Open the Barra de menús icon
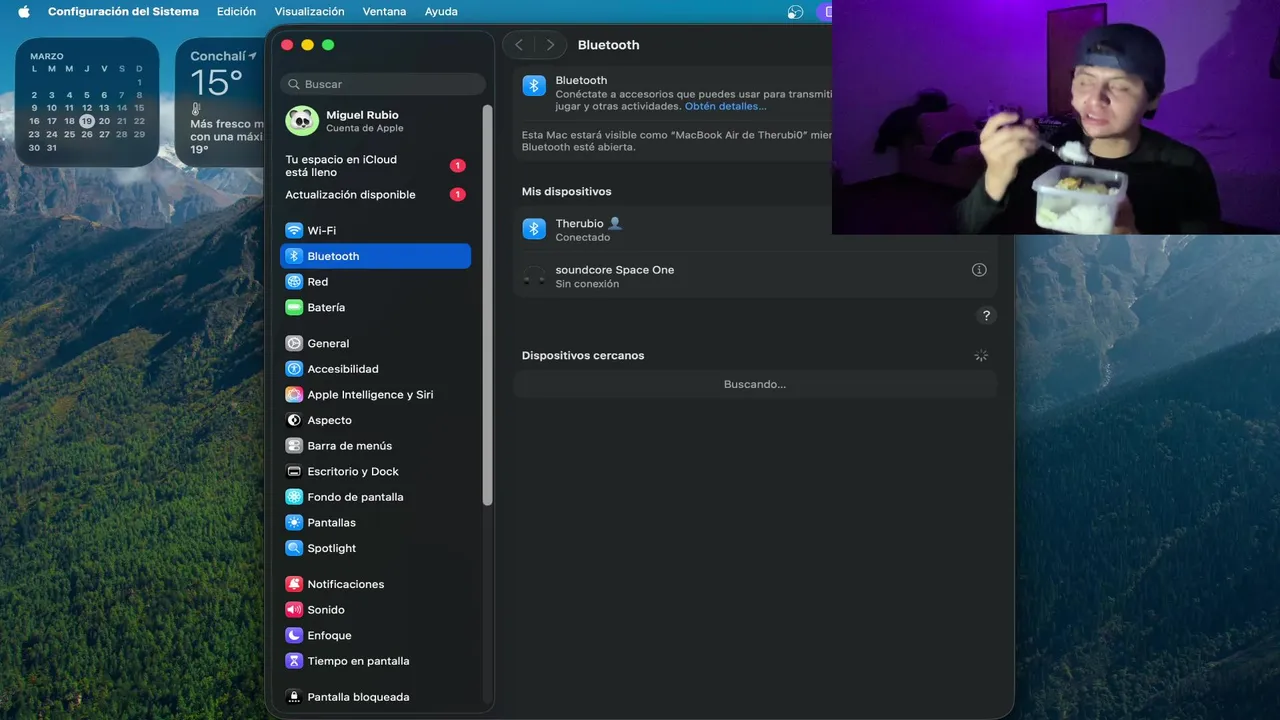1280x720 pixels. [x=294, y=446]
